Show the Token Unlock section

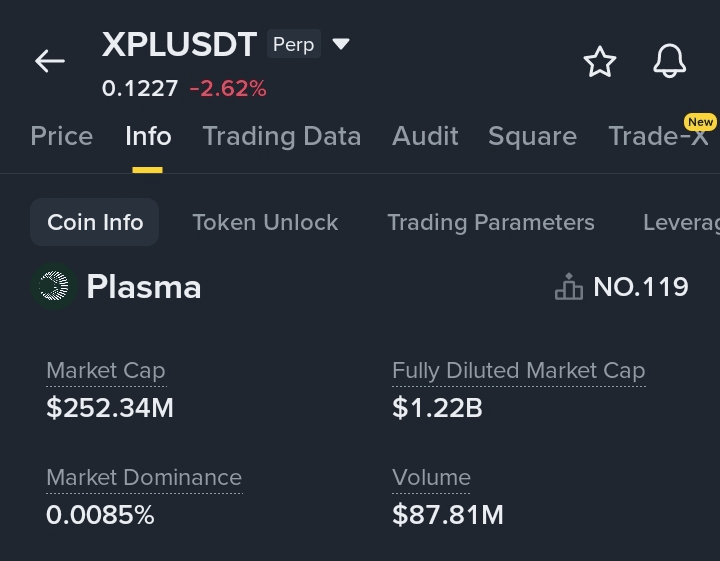(x=265, y=222)
